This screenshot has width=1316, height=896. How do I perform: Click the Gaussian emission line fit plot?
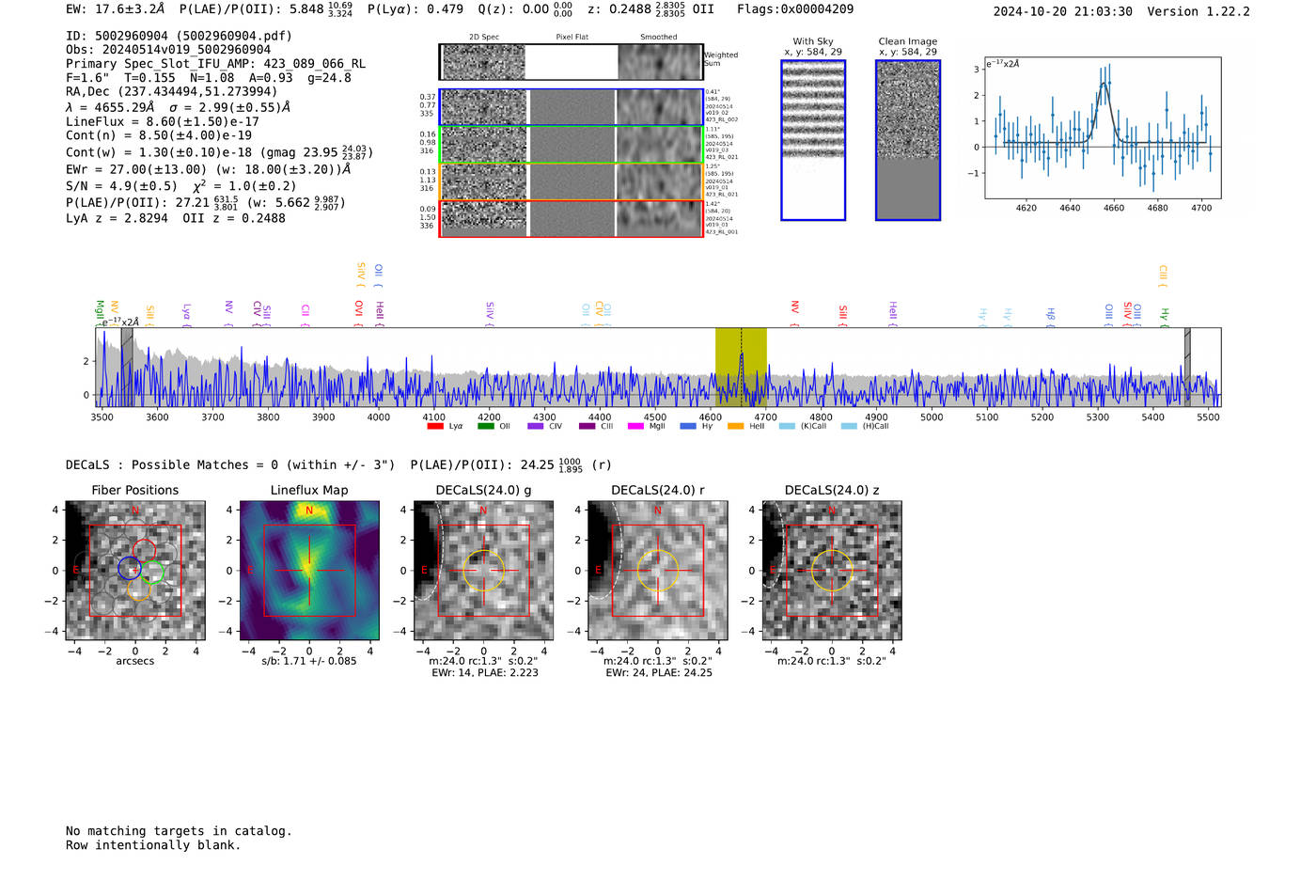point(1103,128)
